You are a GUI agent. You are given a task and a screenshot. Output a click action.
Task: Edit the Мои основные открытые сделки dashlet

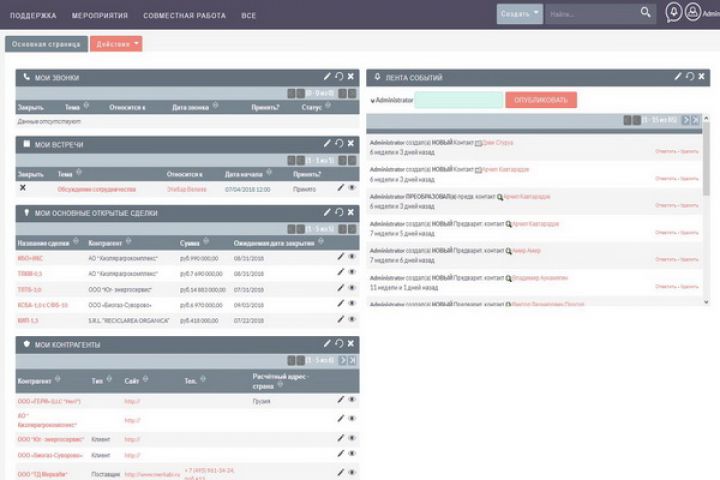[327, 212]
